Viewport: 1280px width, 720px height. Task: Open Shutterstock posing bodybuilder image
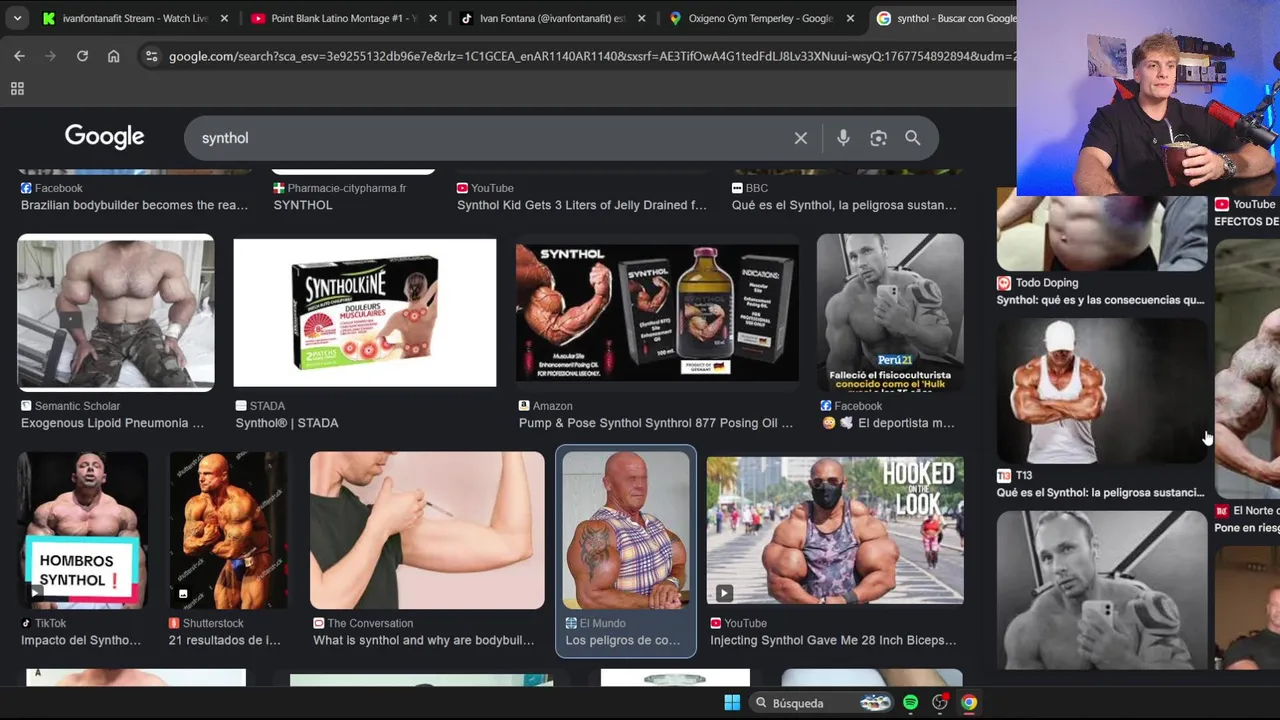pyautogui.click(x=228, y=530)
